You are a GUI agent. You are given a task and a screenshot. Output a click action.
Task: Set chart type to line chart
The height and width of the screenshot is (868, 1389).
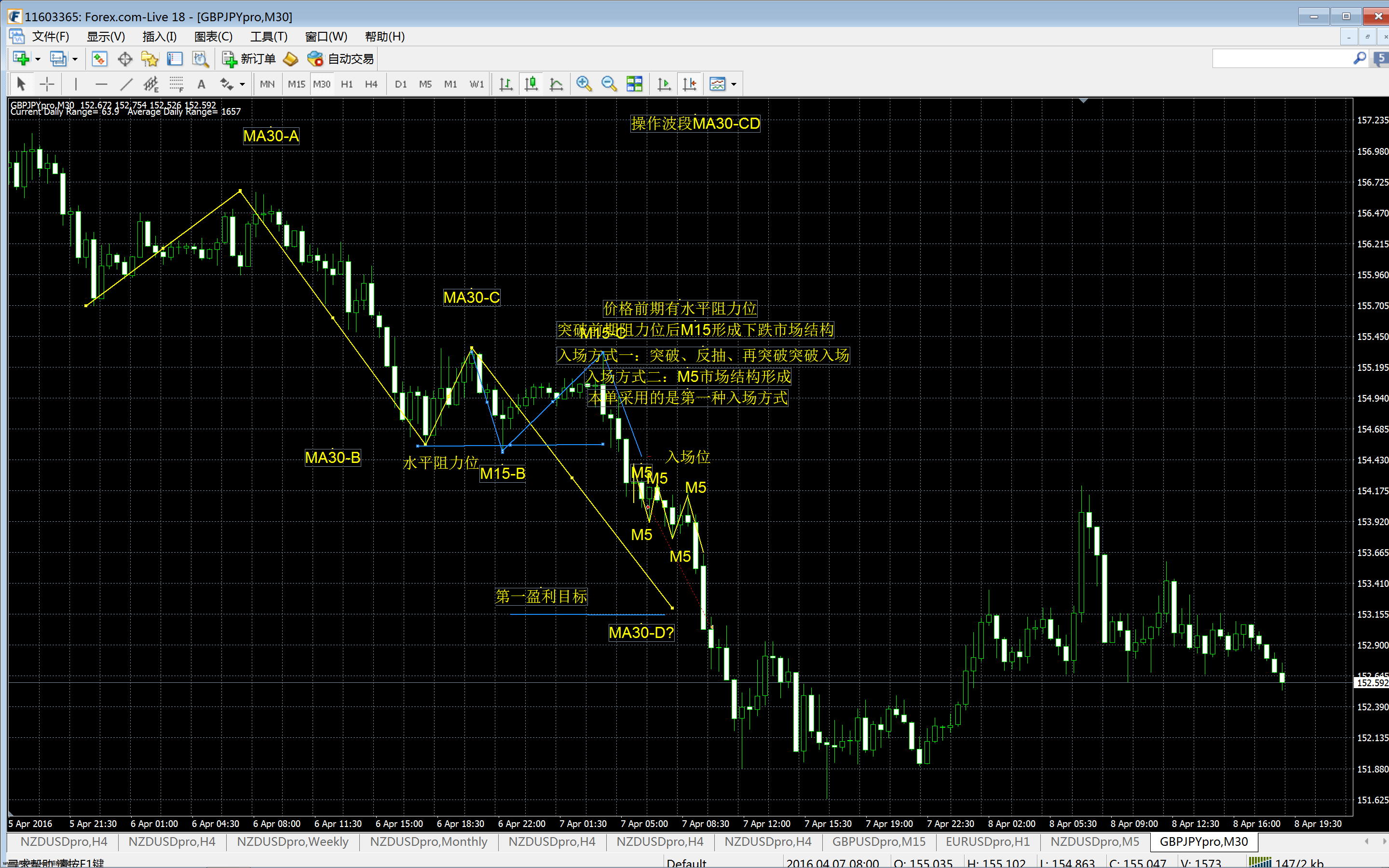tap(556, 84)
